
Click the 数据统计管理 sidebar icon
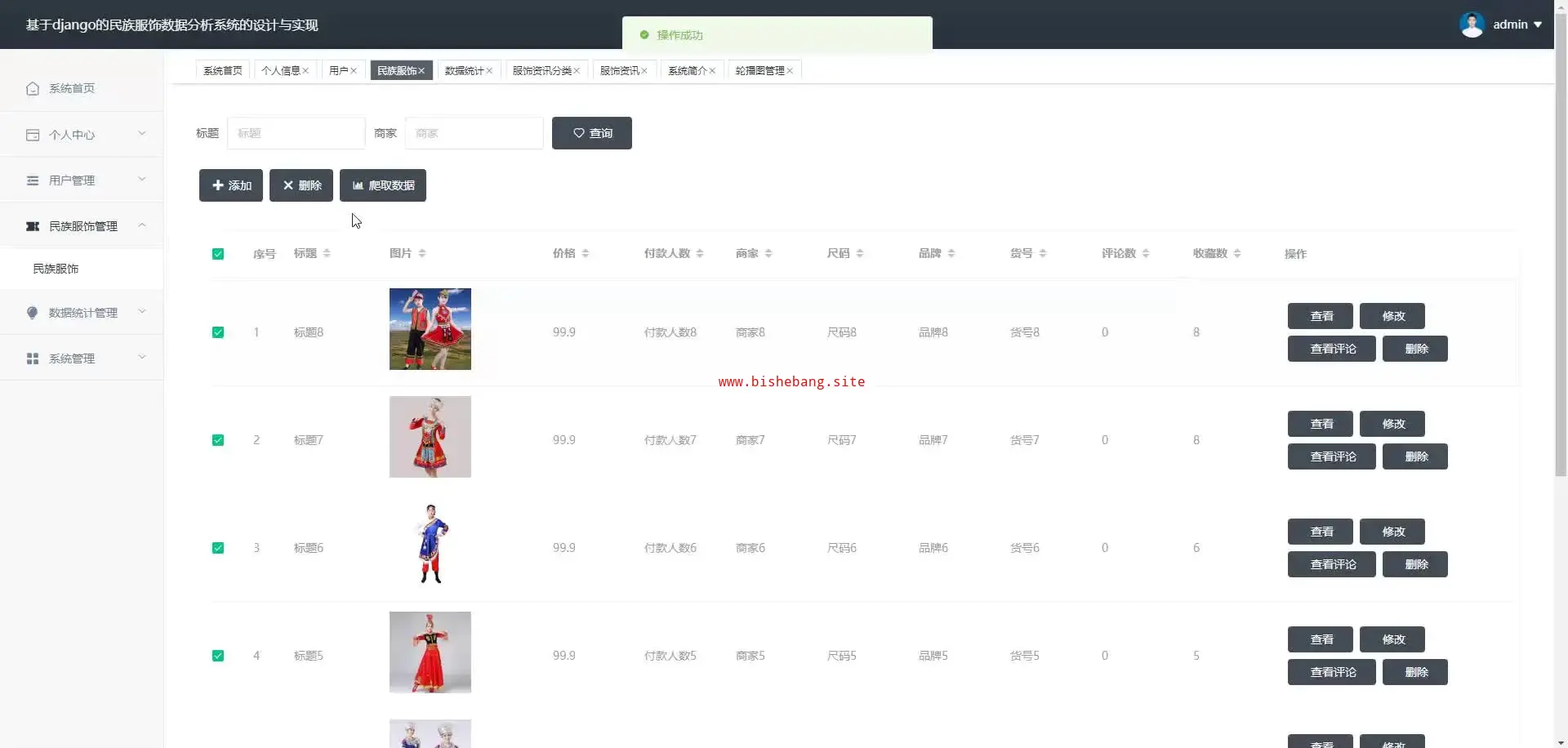coord(33,313)
